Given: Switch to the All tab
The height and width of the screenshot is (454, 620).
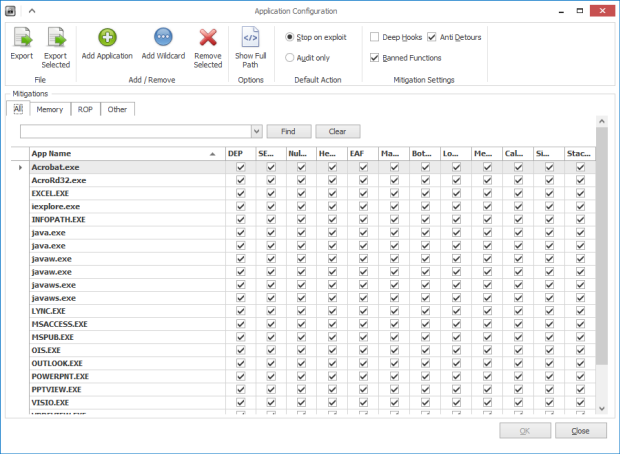Looking at the screenshot, I should tap(18, 109).
